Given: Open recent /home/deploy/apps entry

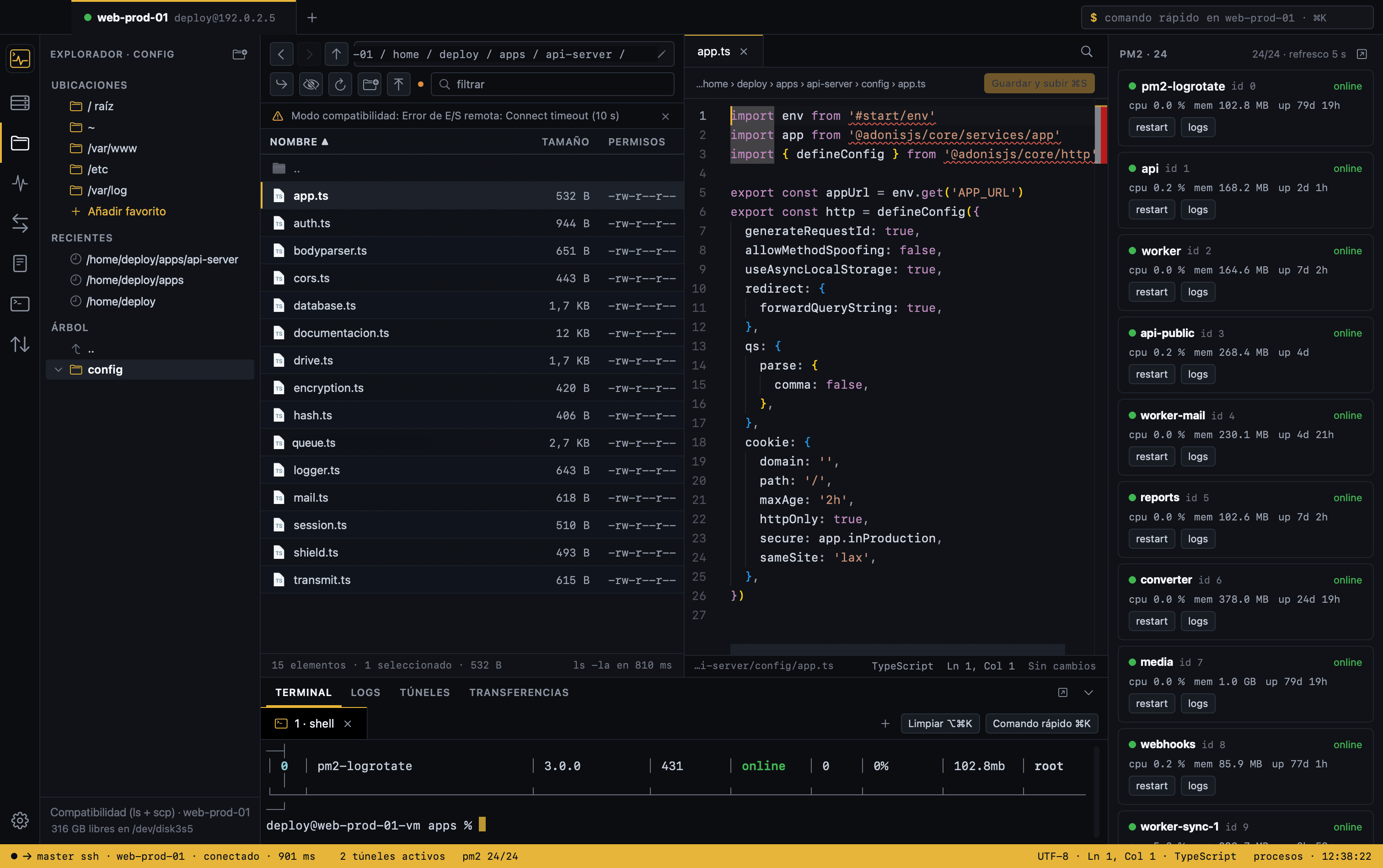Looking at the screenshot, I should tap(135, 280).
